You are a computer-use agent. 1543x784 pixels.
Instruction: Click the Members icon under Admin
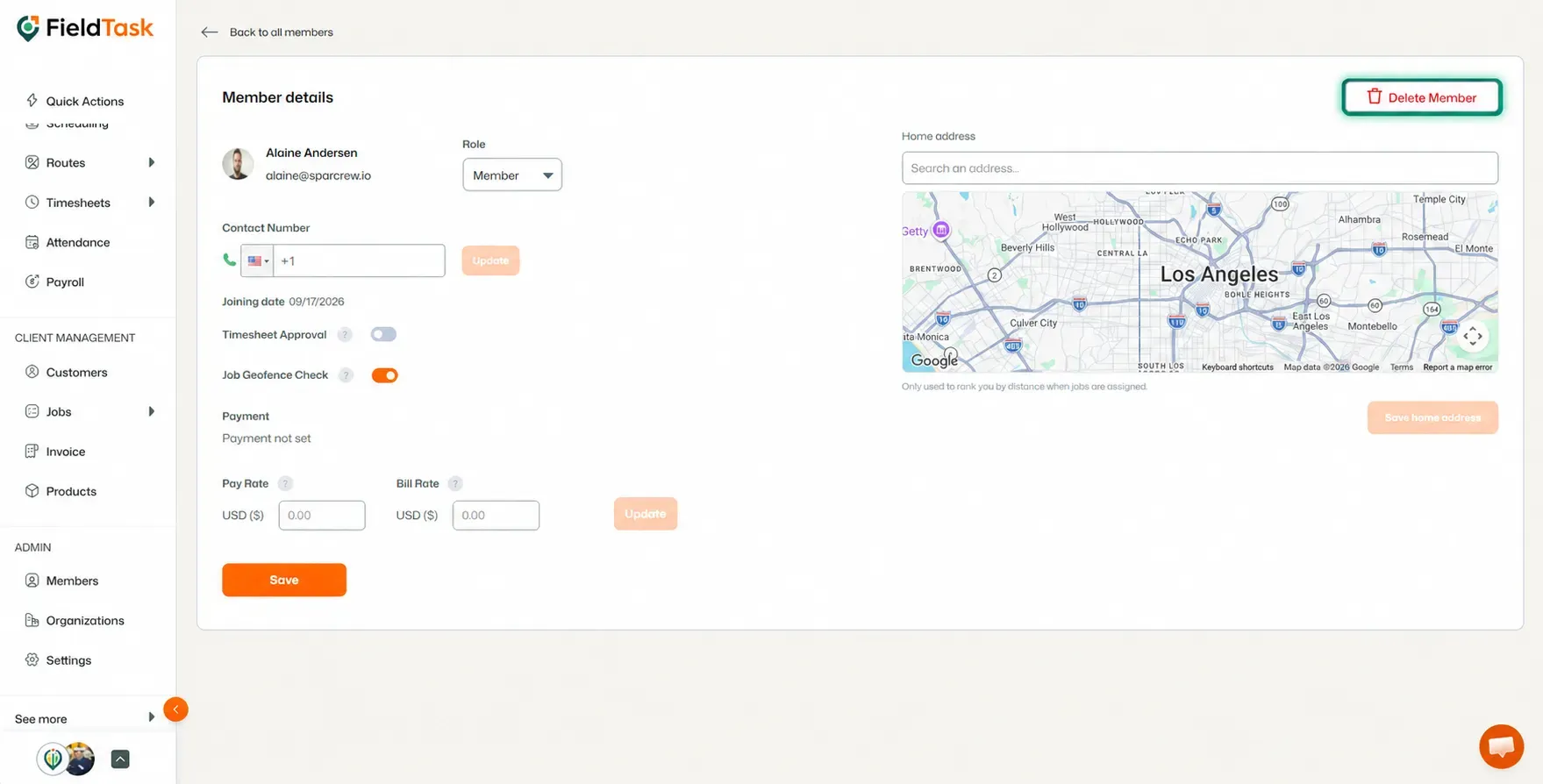coord(32,581)
